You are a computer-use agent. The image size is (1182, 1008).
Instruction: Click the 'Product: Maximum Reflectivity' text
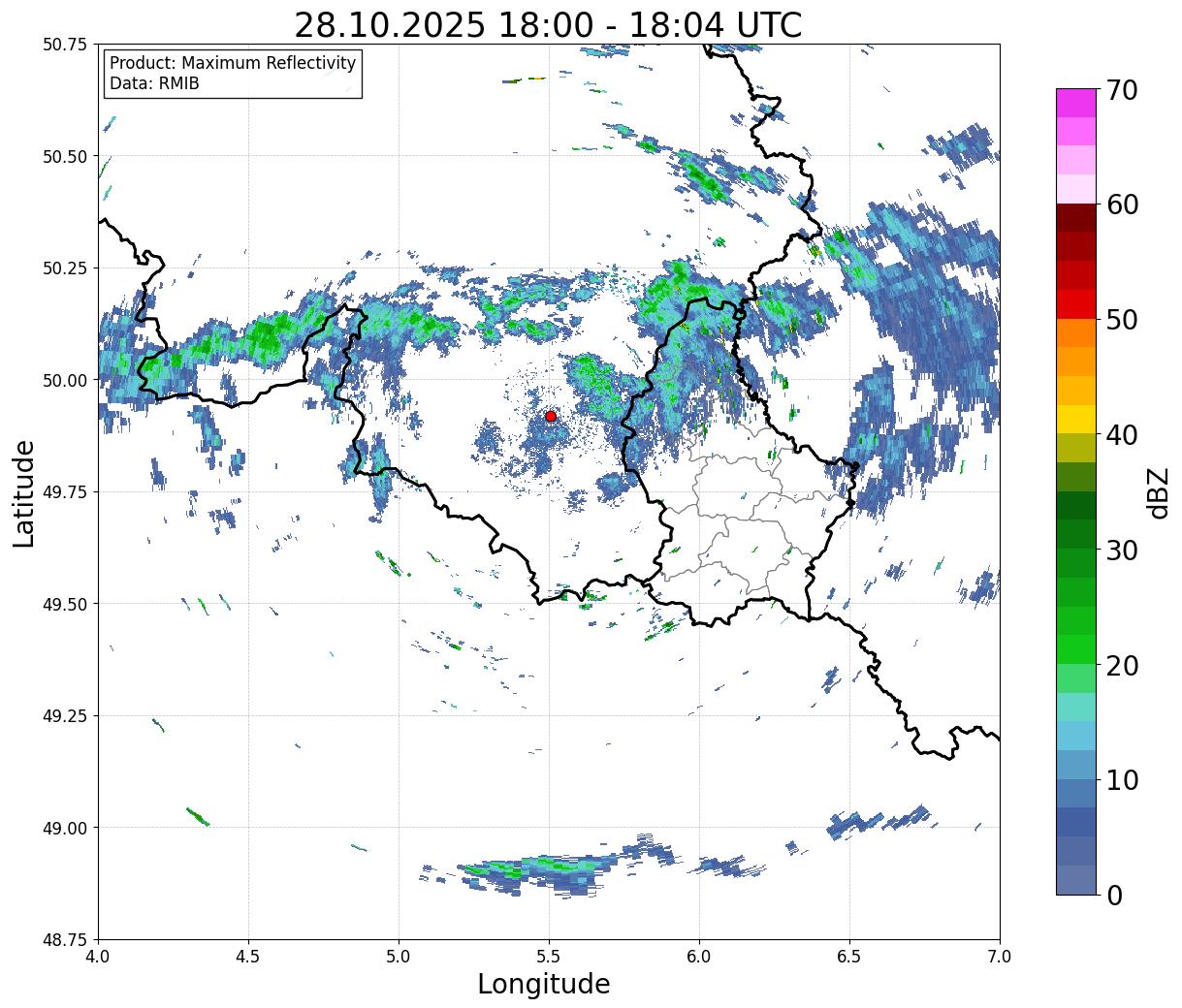pyautogui.click(x=233, y=63)
